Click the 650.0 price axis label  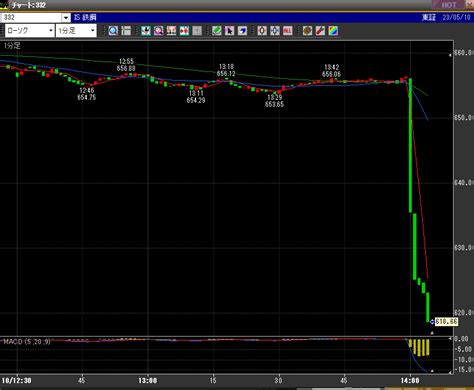point(464,118)
